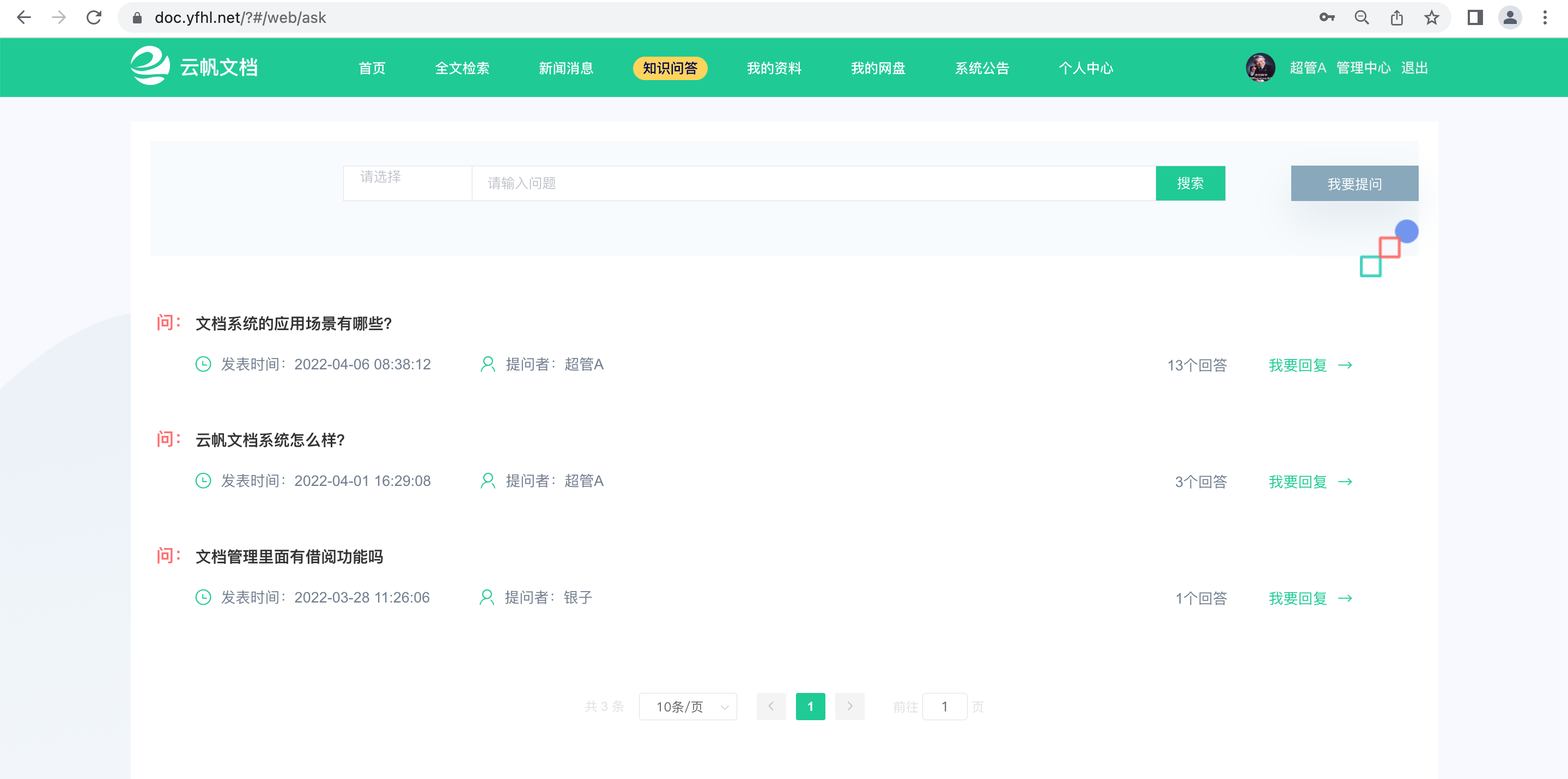Click clock icon for 文档系统的应用场景 question

tap(203, 364)
